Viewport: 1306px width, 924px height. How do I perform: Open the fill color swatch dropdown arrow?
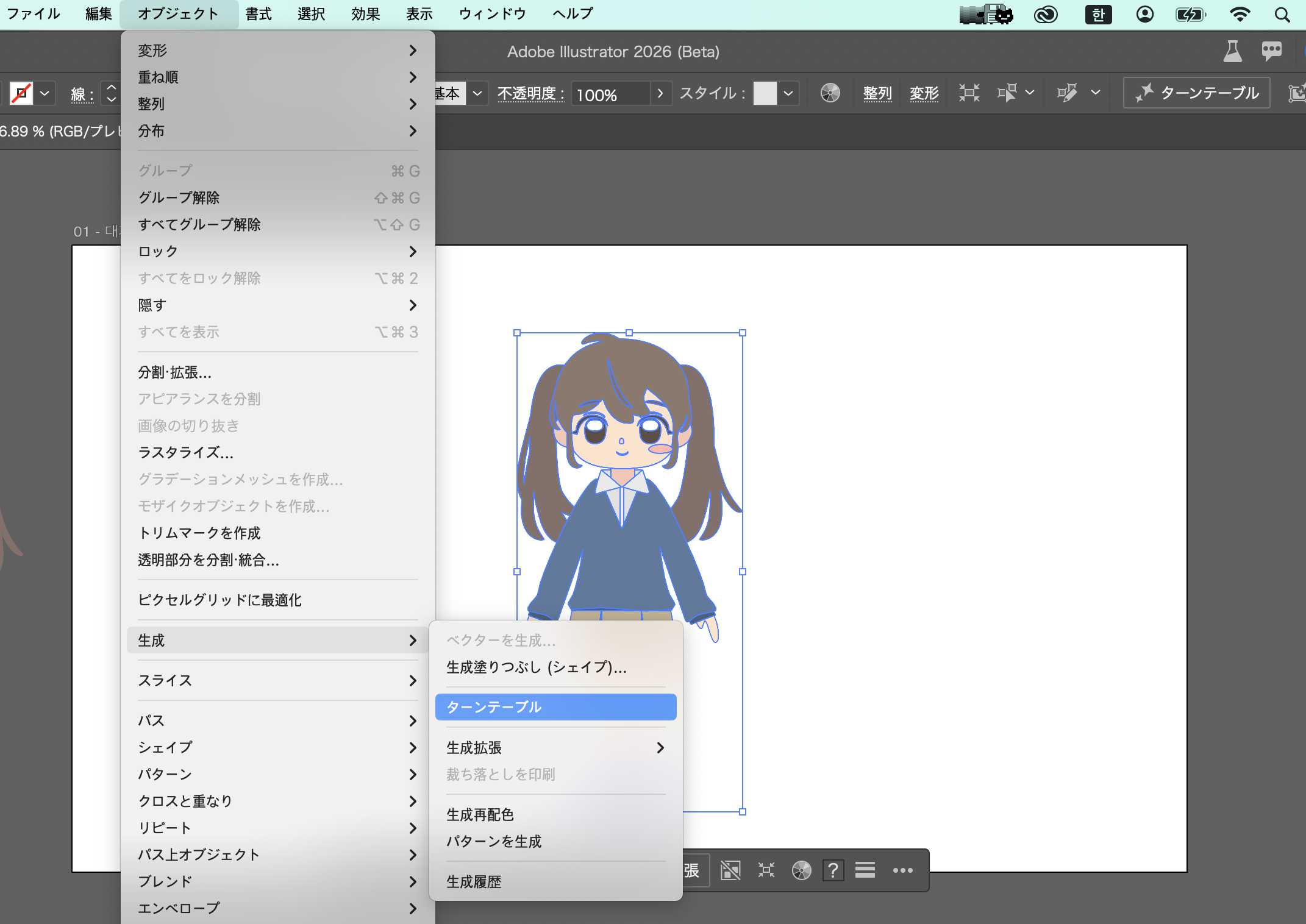click(45, 93)
